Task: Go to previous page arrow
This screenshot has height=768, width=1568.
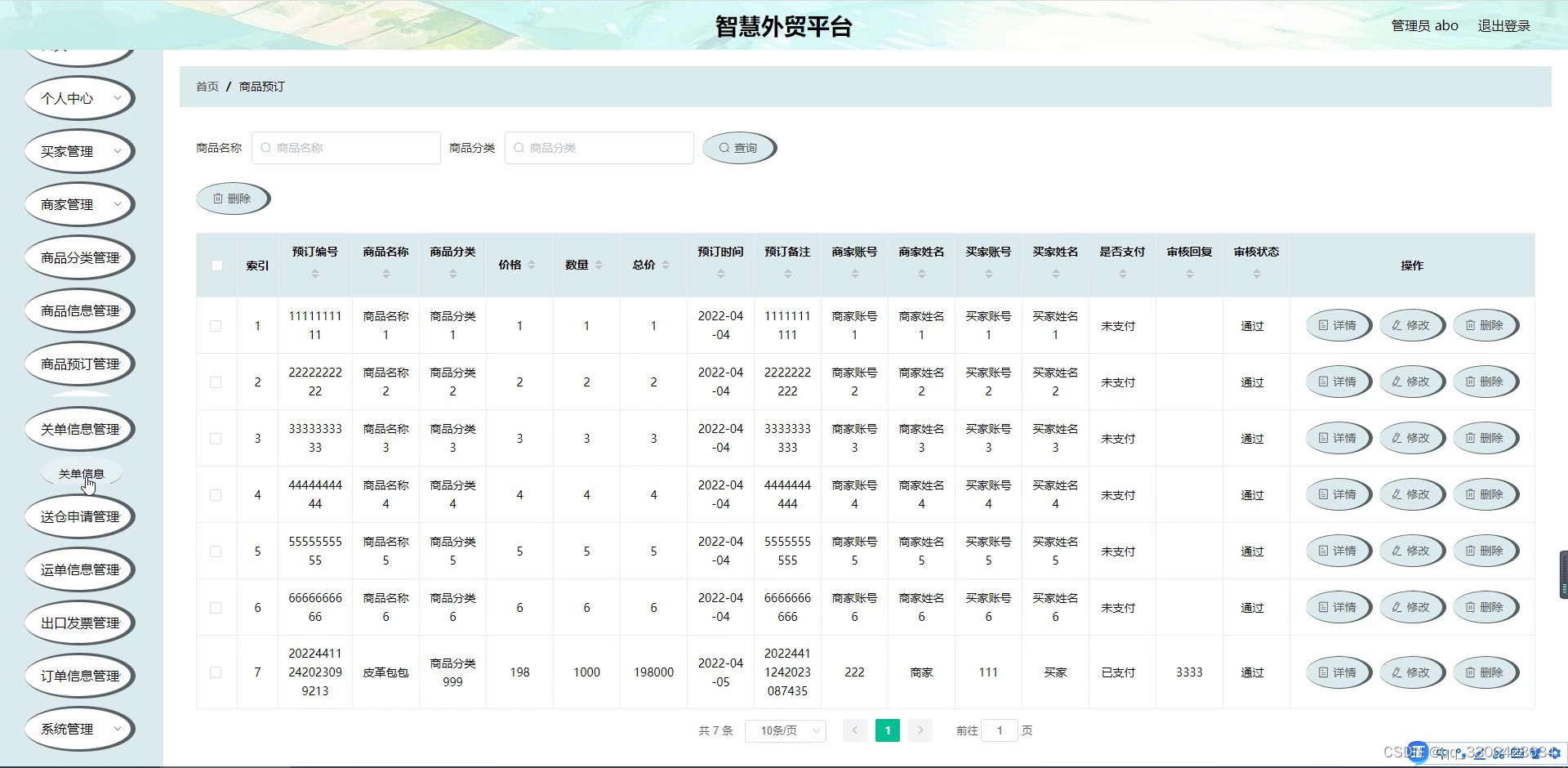Action: pos(855,730)
